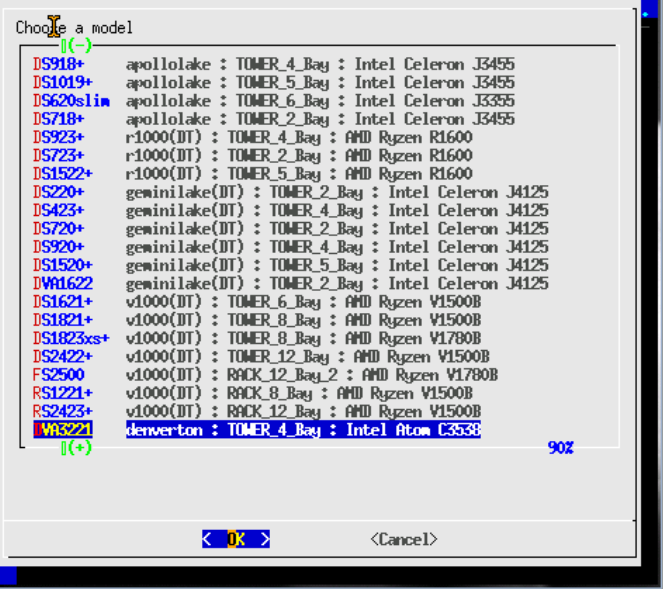This screenshot has height=589, width=663.
Task: Choose the DS723+ model entry
Action: point(252,155)
